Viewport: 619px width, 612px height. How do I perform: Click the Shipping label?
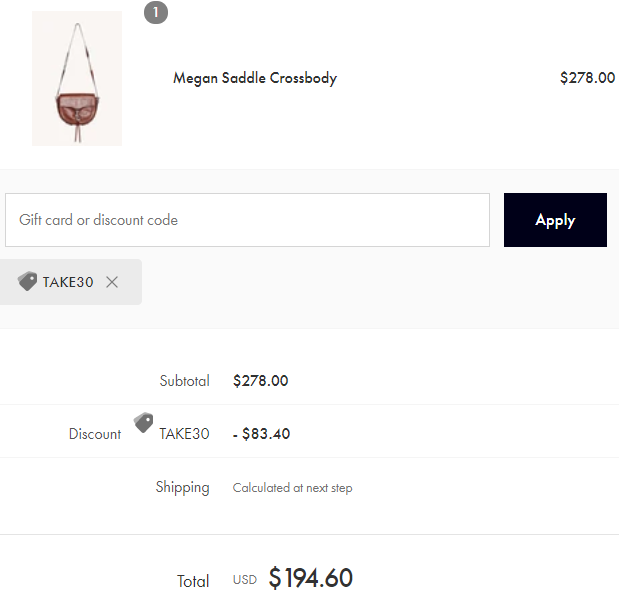(x=182, y=488)
